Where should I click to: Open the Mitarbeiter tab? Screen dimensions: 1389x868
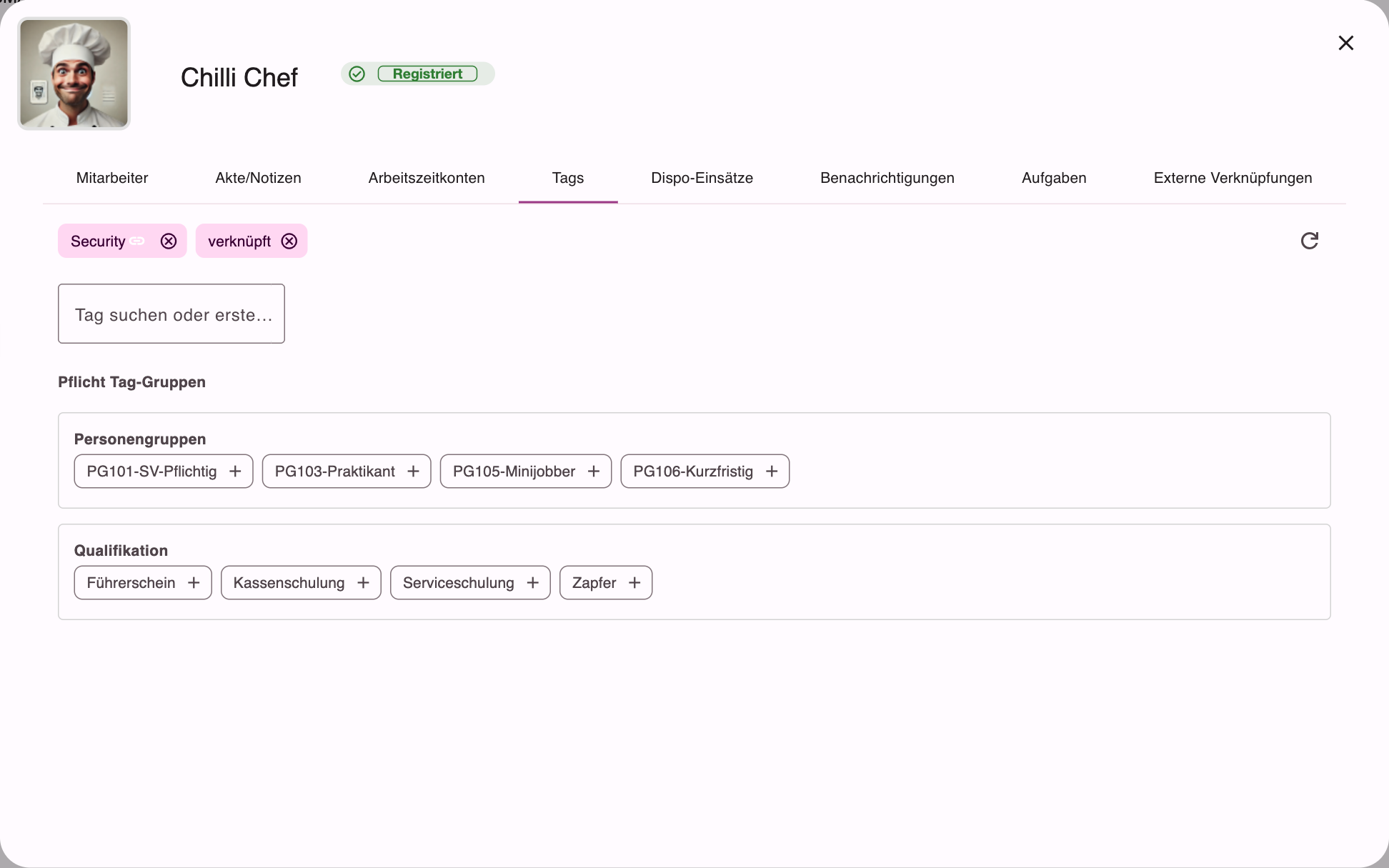pyautogui.click(x=112, y=178)
